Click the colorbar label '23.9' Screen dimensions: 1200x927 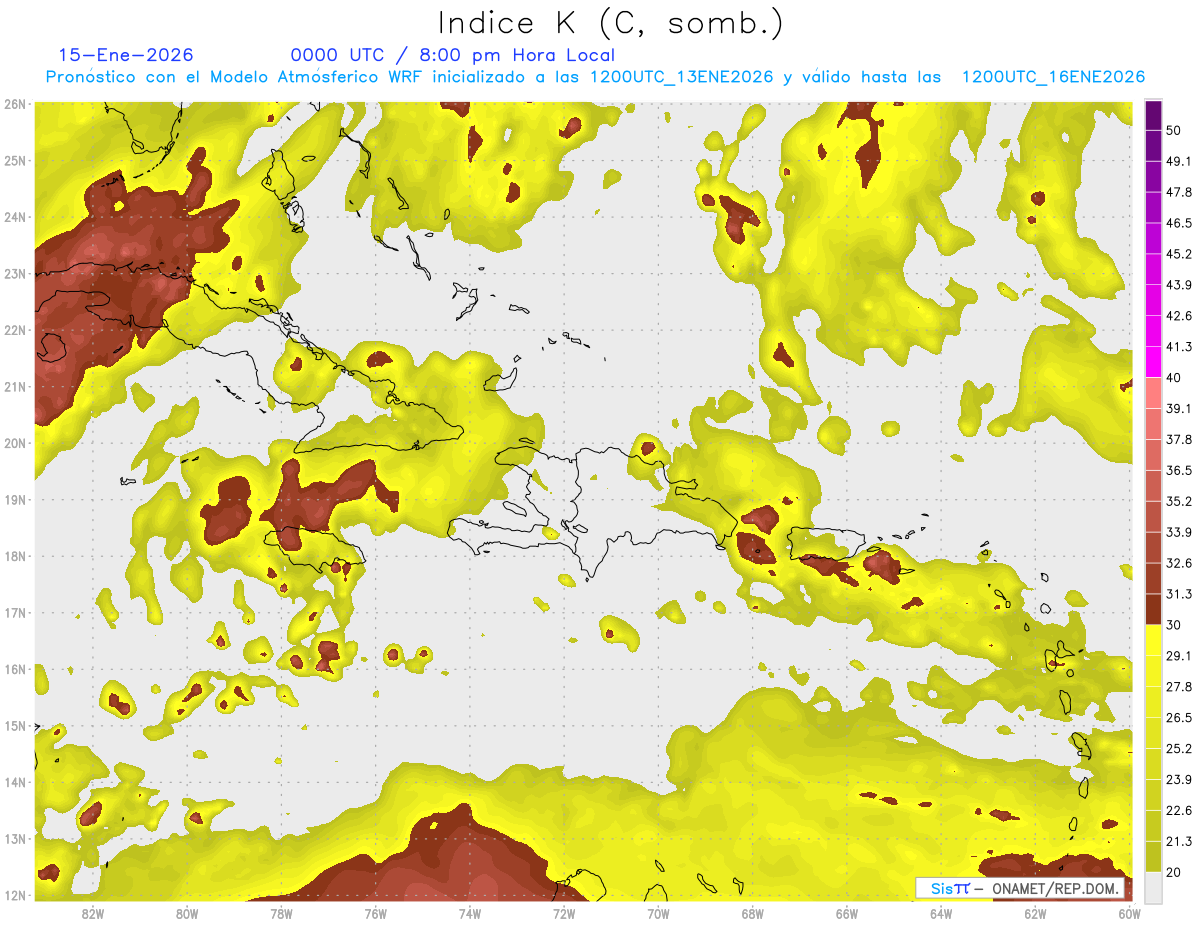1178,779
